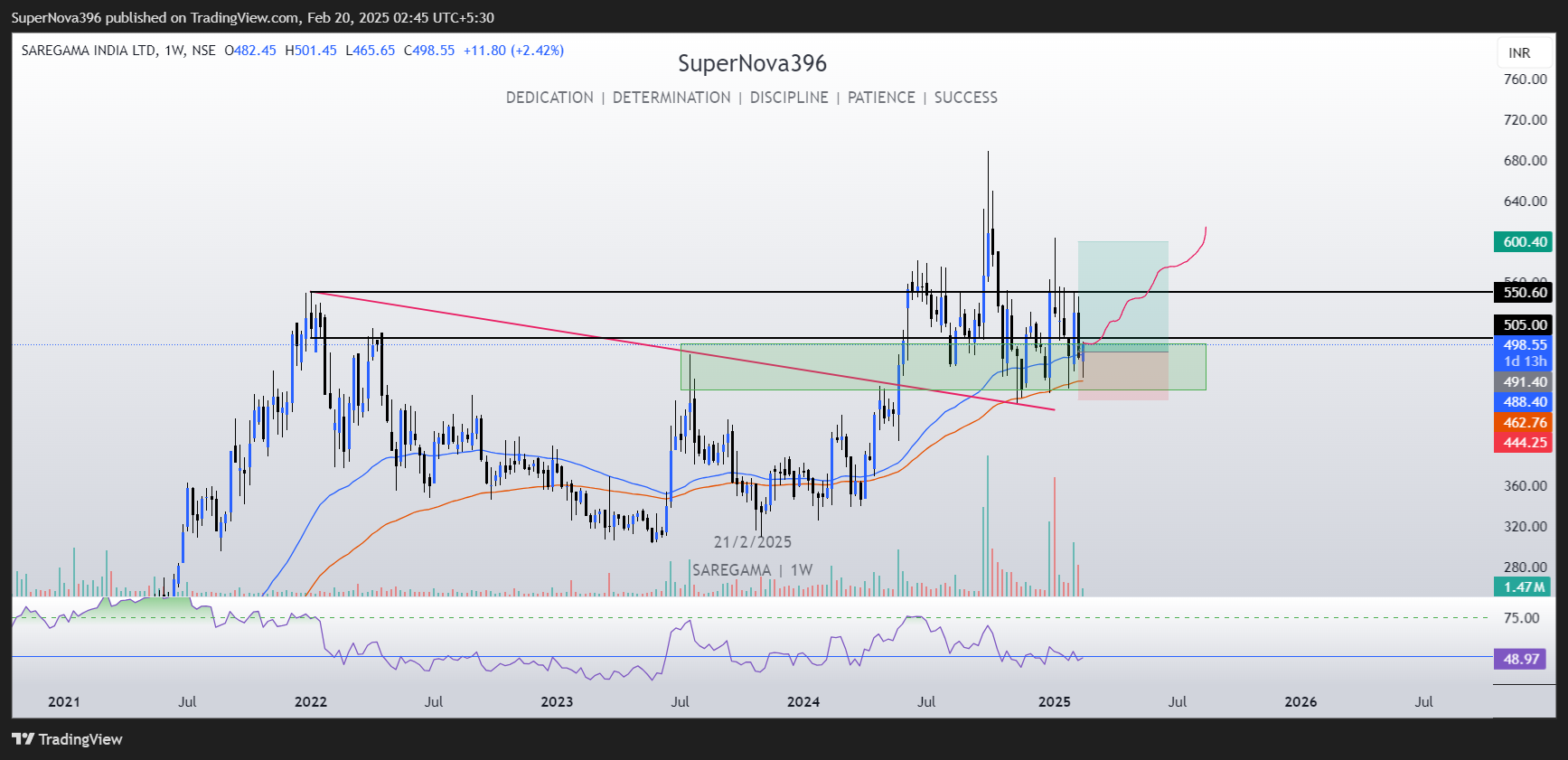Image resolution: width=1568 pixels, height=760 pixels.
Task: Click the 2022 label on time axis
Action: pos(311,701)
